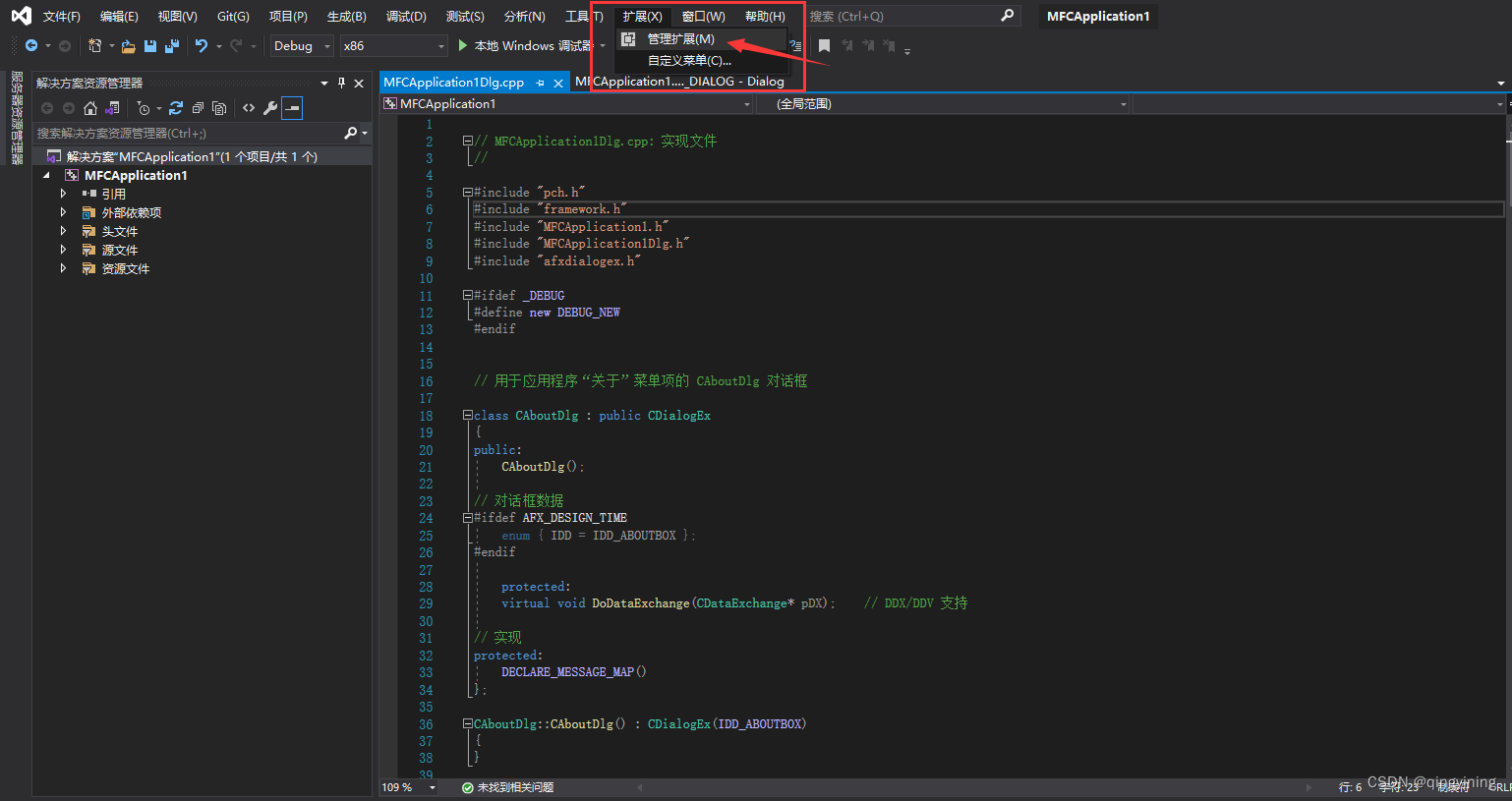Click the open file folder icon
The width and height of the screenshot is (1512, 801).
(129, 45)
